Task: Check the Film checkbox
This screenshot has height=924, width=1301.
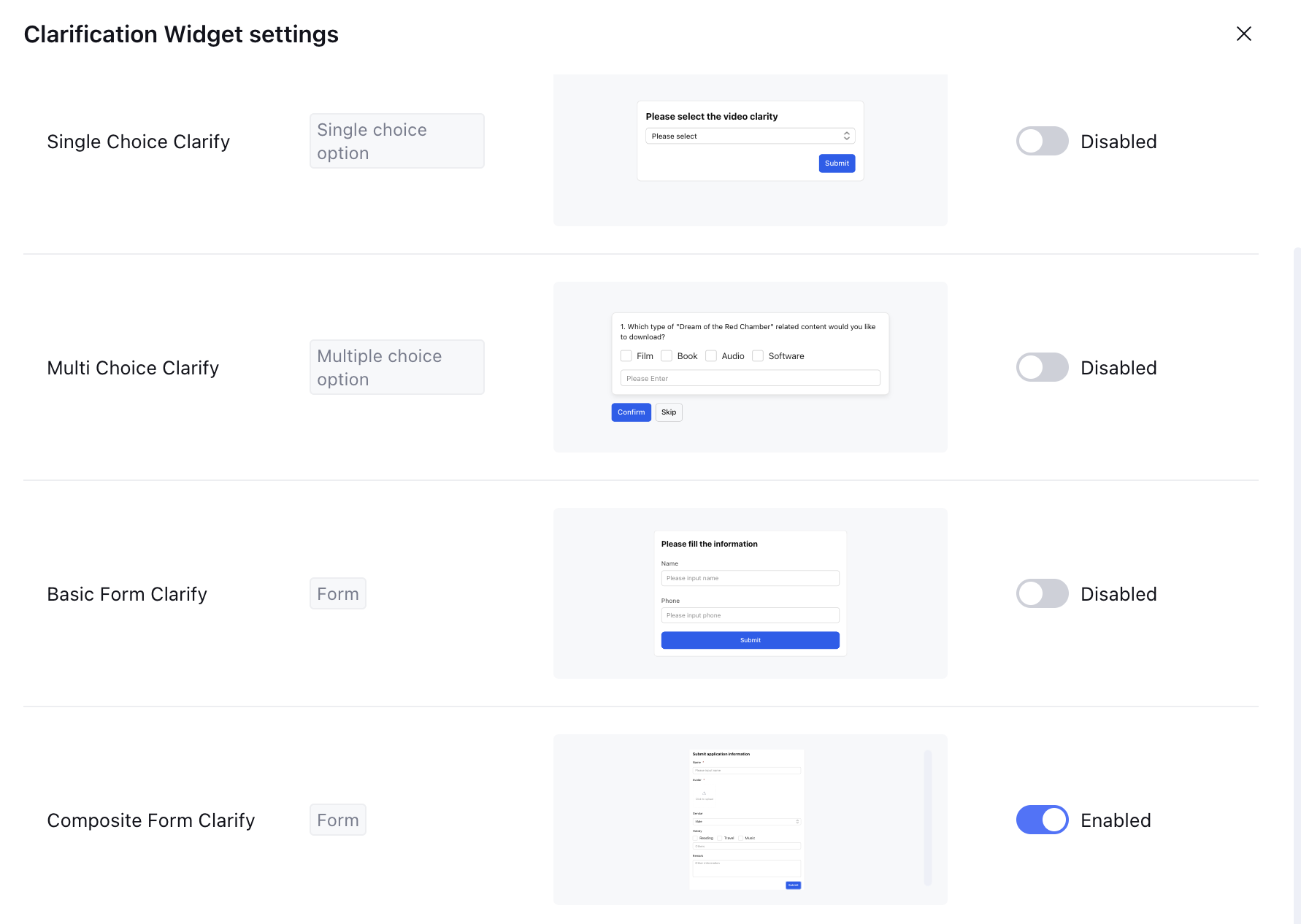Action: tap(626, 356)
